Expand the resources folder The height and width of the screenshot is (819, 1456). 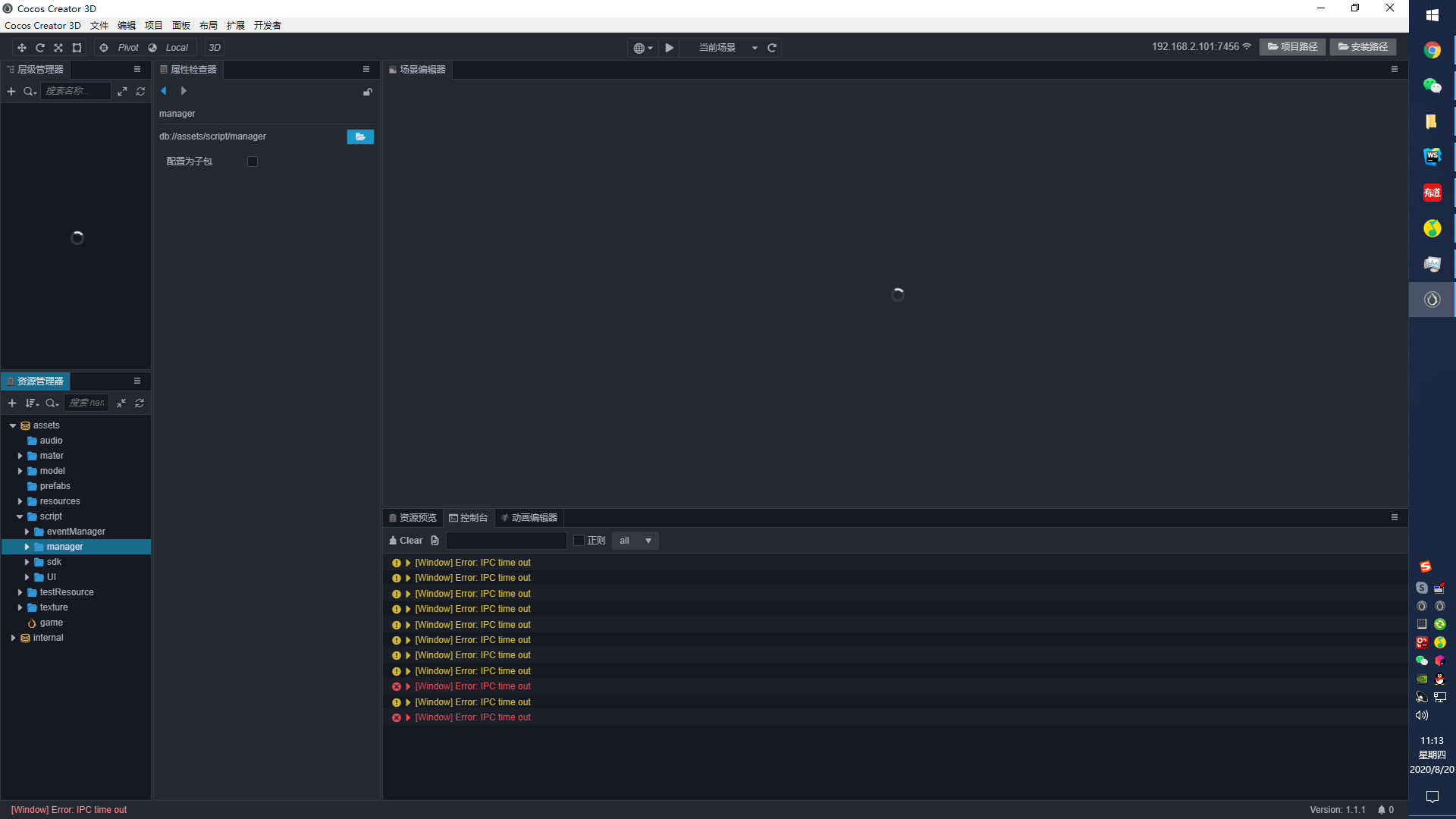[x=20, y=501]
